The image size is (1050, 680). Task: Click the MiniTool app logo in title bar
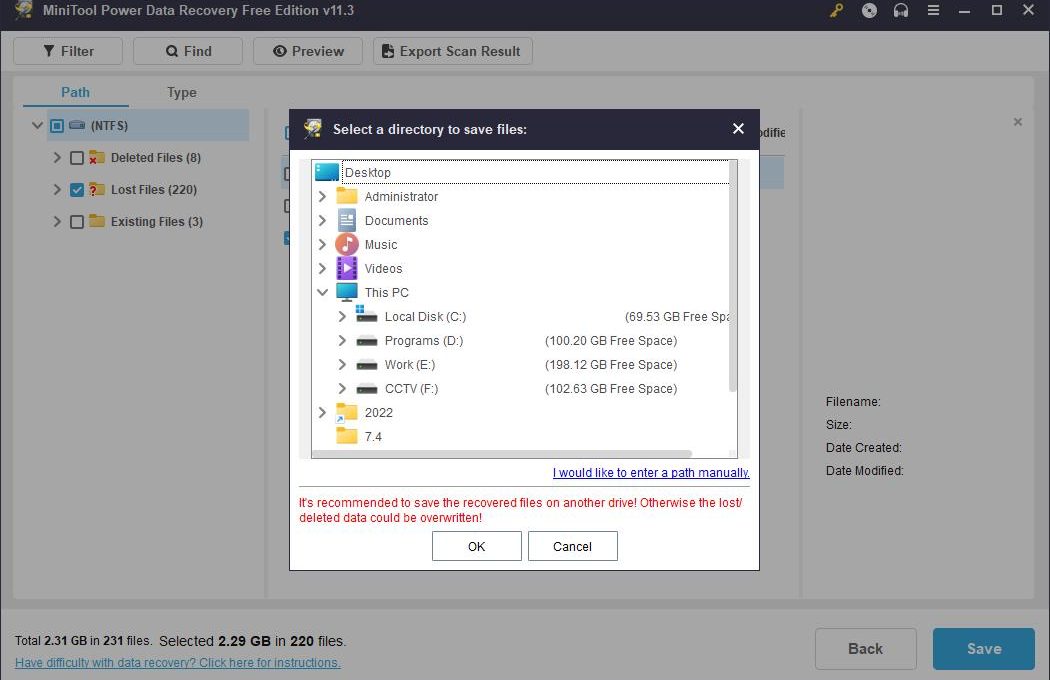[23, 10]
